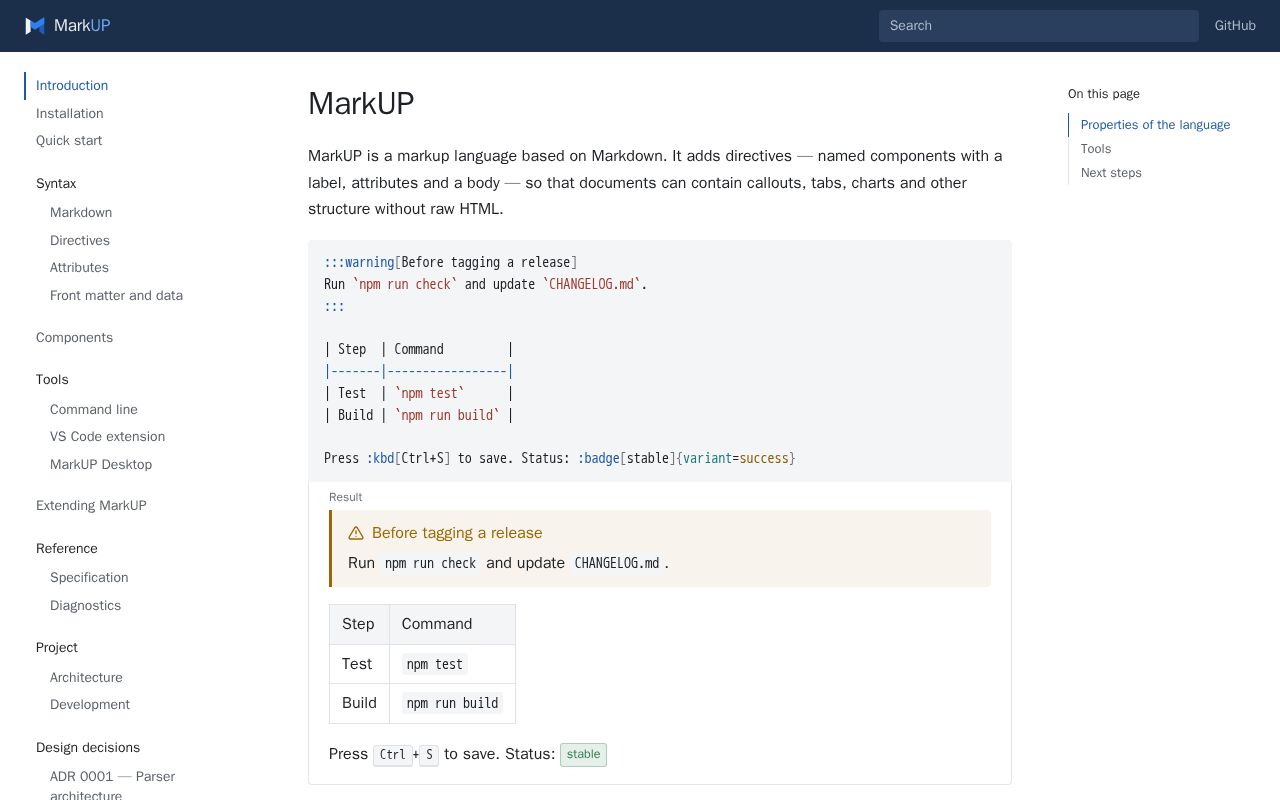
Task: Open the GitHub link in header
Action: 1235,26
